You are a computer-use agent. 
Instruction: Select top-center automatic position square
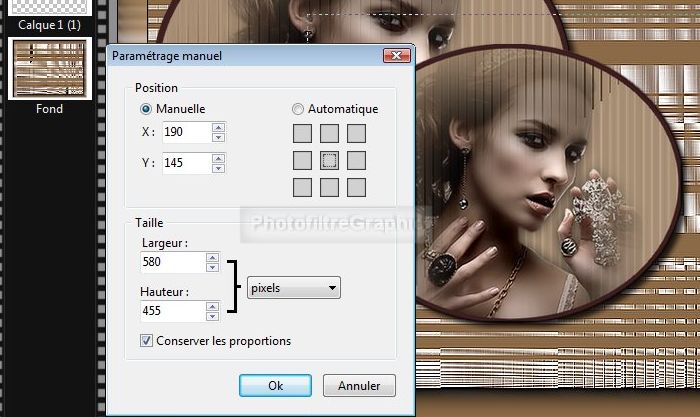click(329, 133)
